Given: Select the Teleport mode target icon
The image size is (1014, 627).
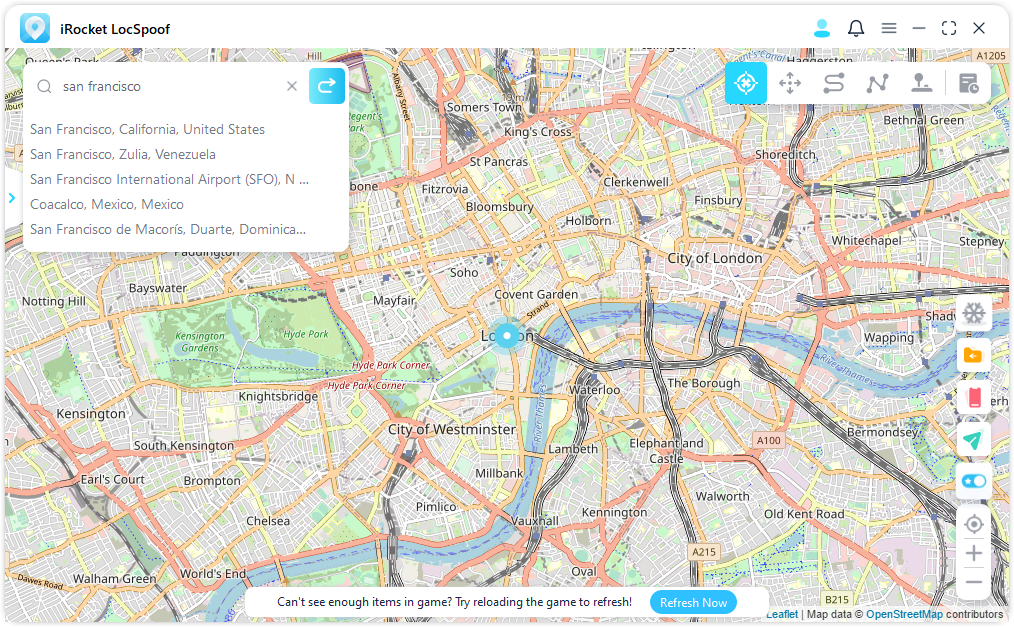Looking at the screenshot, I should coord(745,84).
